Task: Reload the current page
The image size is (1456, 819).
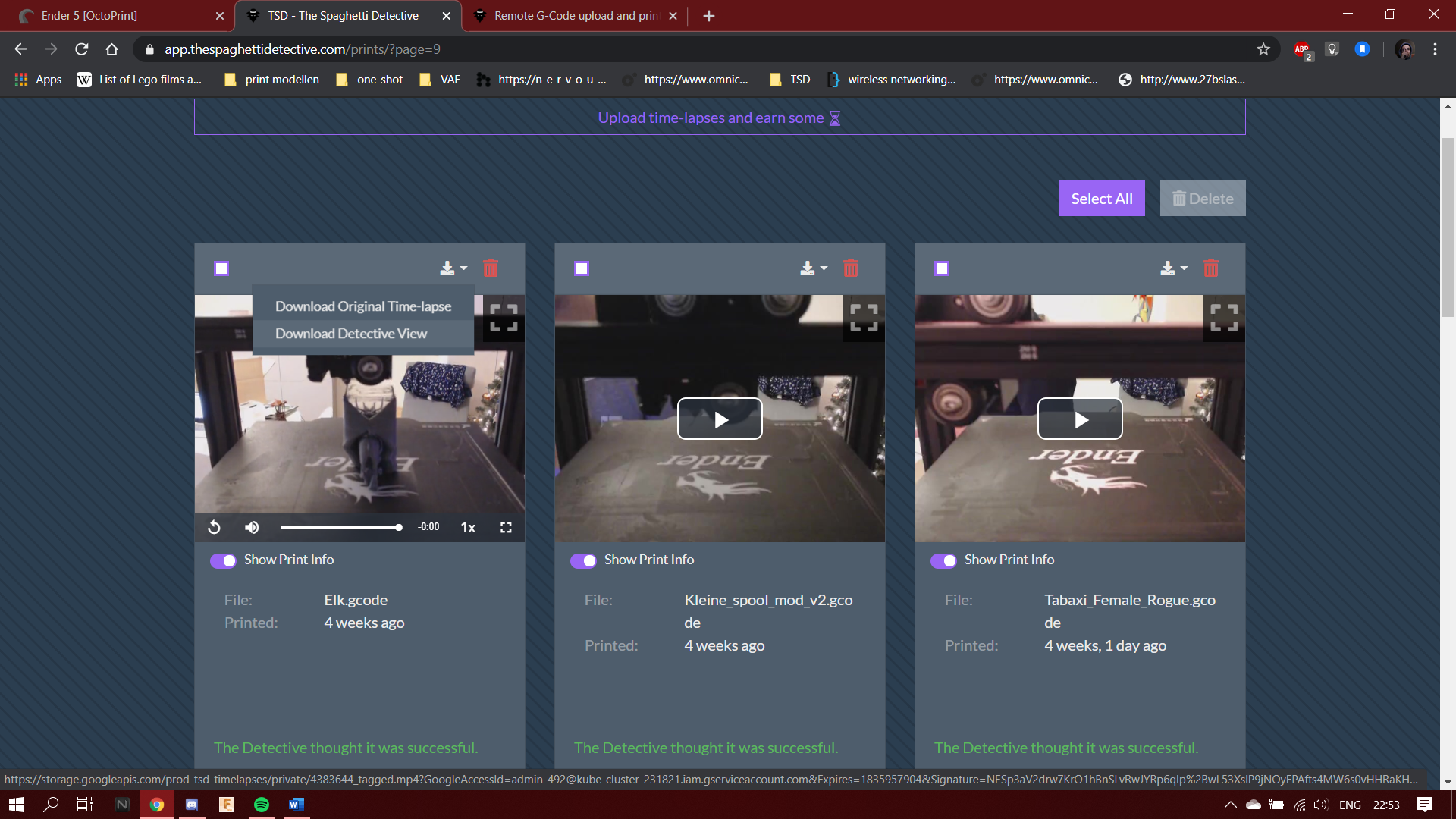Action: (x=82, y=49)
